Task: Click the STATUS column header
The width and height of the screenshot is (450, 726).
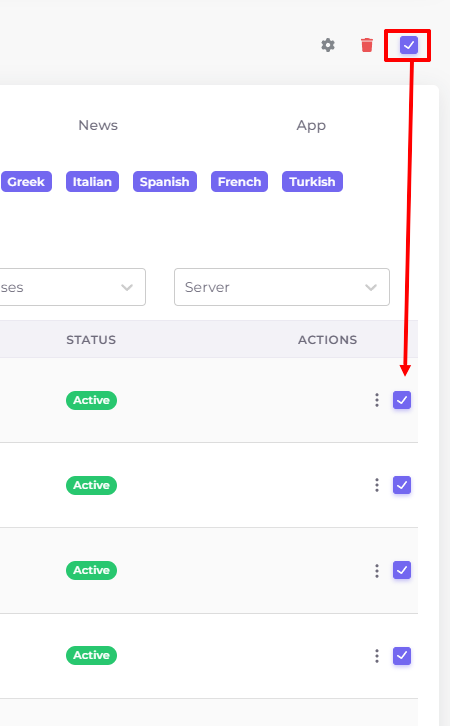Action: tap(91, 340)
